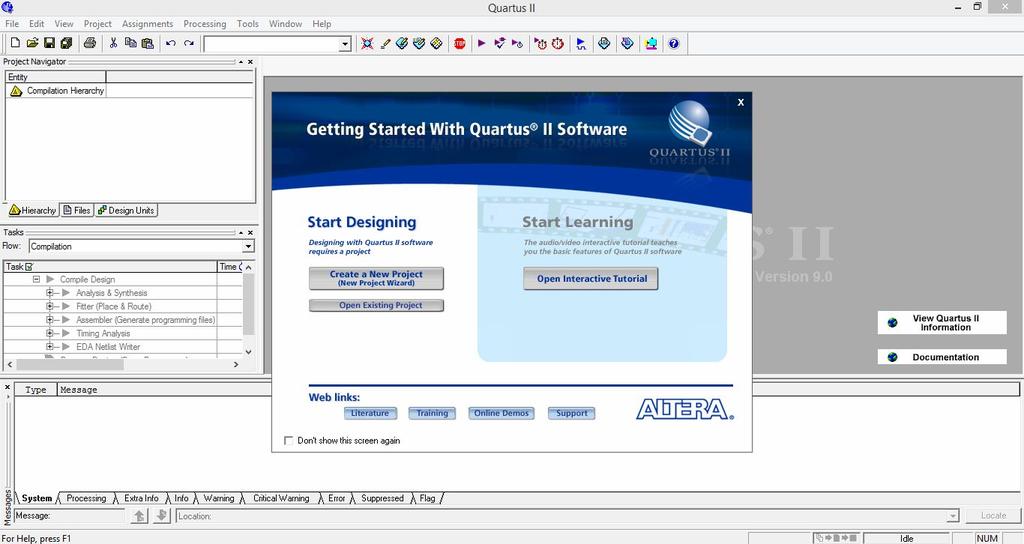Expand the Fitter (Place & Route) node
1024x544 pixels.
click(x=50, y=306)
